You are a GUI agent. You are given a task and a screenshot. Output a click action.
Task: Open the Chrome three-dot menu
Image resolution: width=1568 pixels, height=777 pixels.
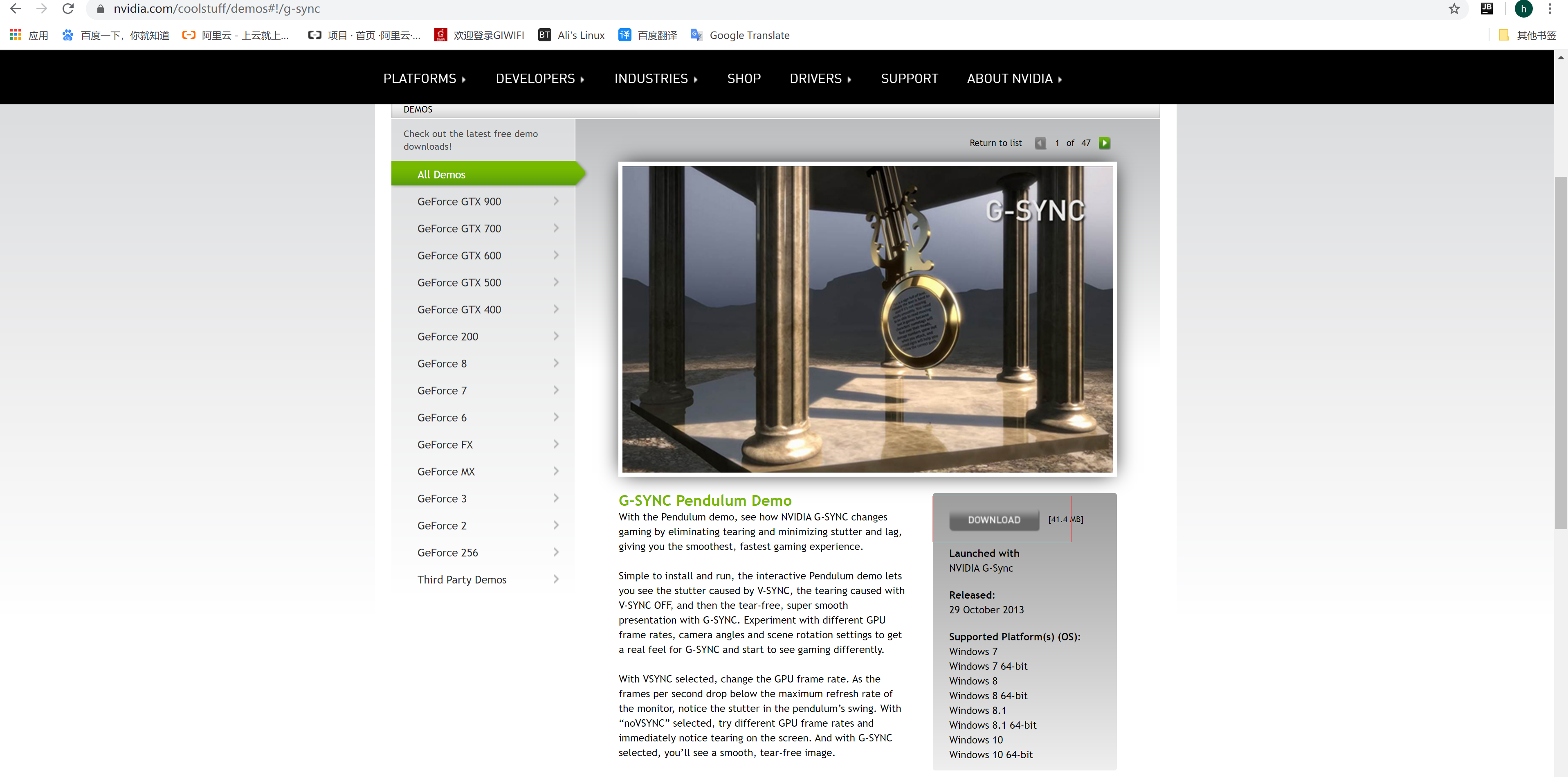pyautogui.click(x=1550, y=9)
